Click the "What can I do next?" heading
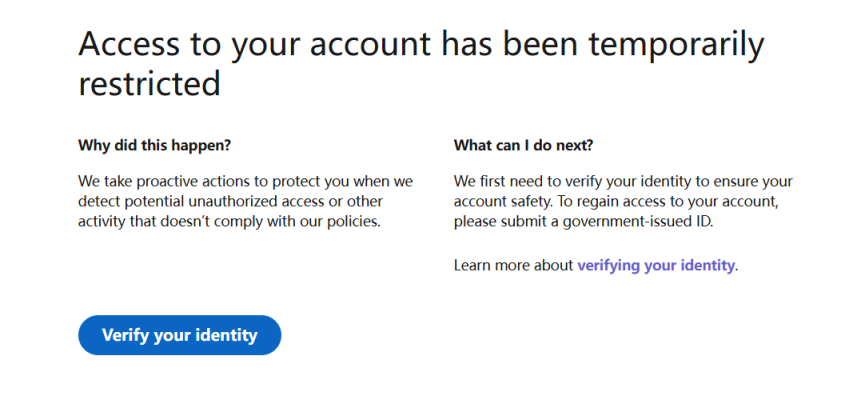This screenshot has height=404, width=861. [x=524, y=145]
